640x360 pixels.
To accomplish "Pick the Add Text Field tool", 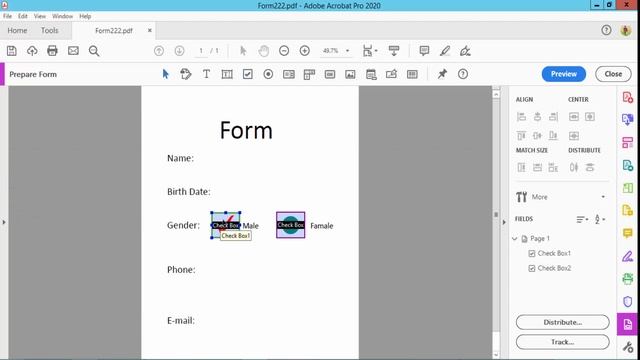I will pos(227,74).
